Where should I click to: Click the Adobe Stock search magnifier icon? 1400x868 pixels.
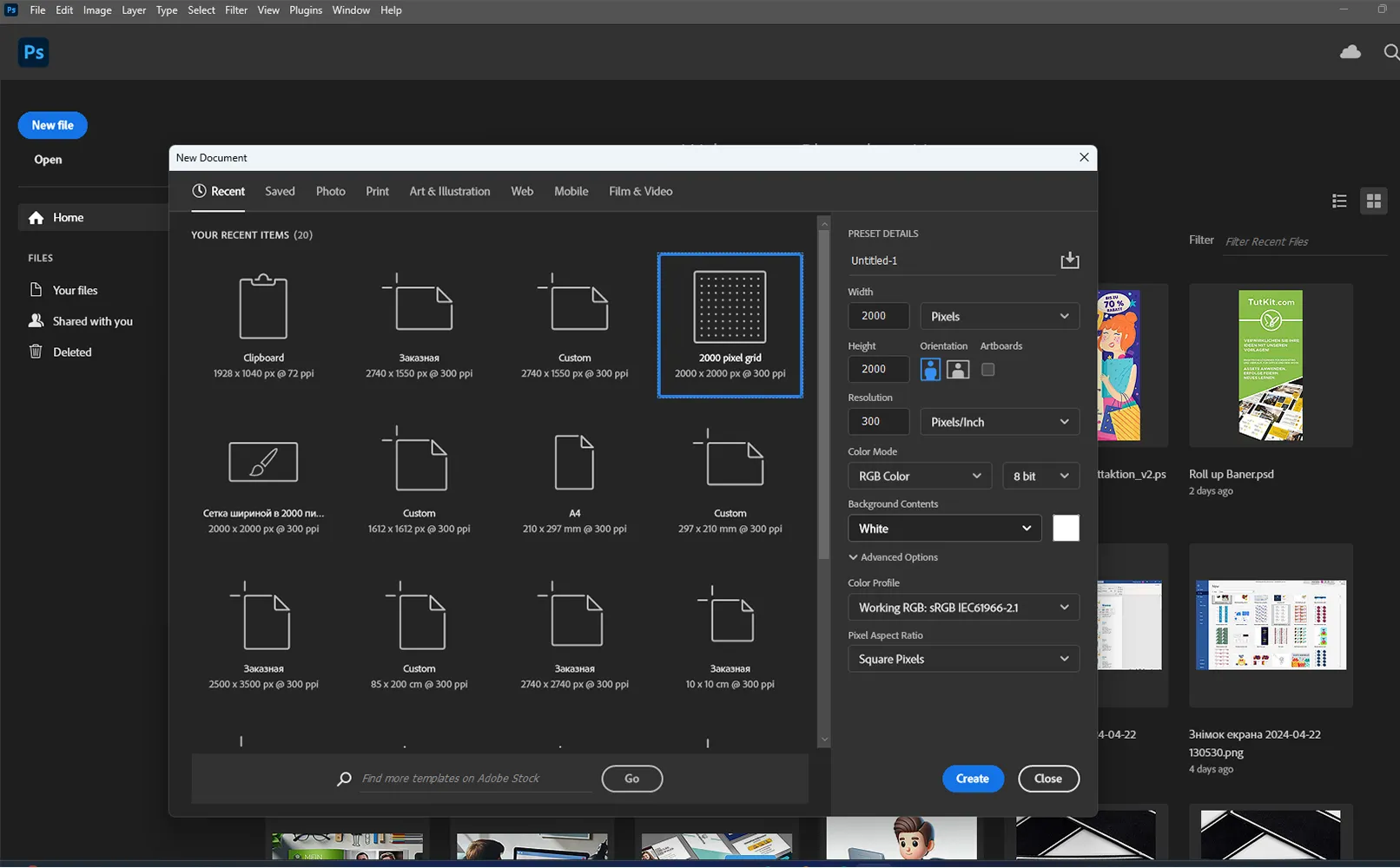[x=344, y=779]
